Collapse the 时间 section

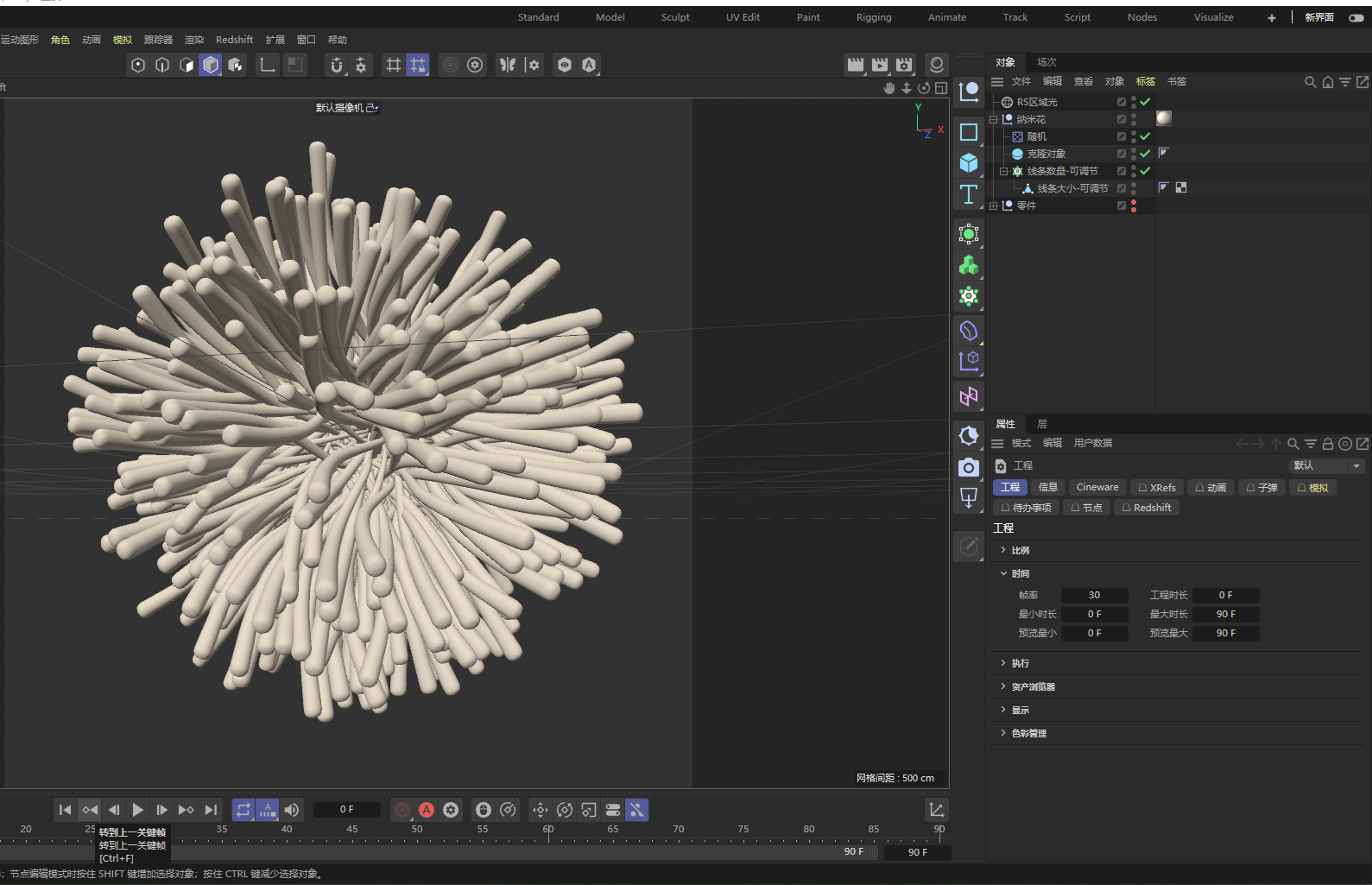point(1003,573)
